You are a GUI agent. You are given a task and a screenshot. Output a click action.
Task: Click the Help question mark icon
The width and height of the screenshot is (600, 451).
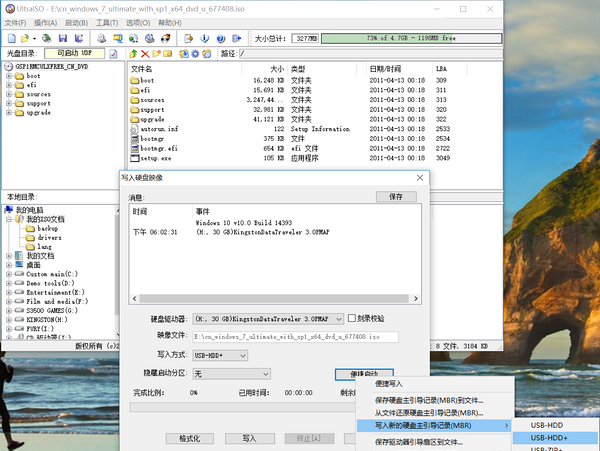click(221, 38)
